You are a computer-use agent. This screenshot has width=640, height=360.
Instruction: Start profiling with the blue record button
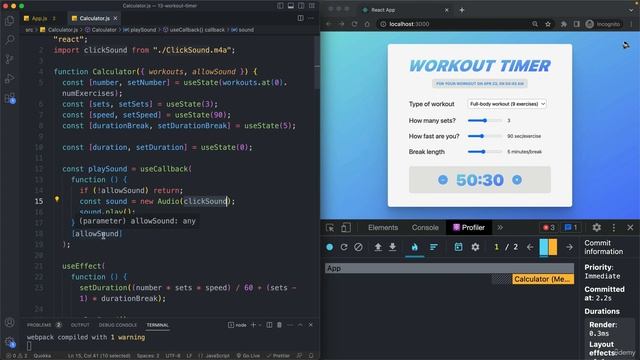pos(330,247)
